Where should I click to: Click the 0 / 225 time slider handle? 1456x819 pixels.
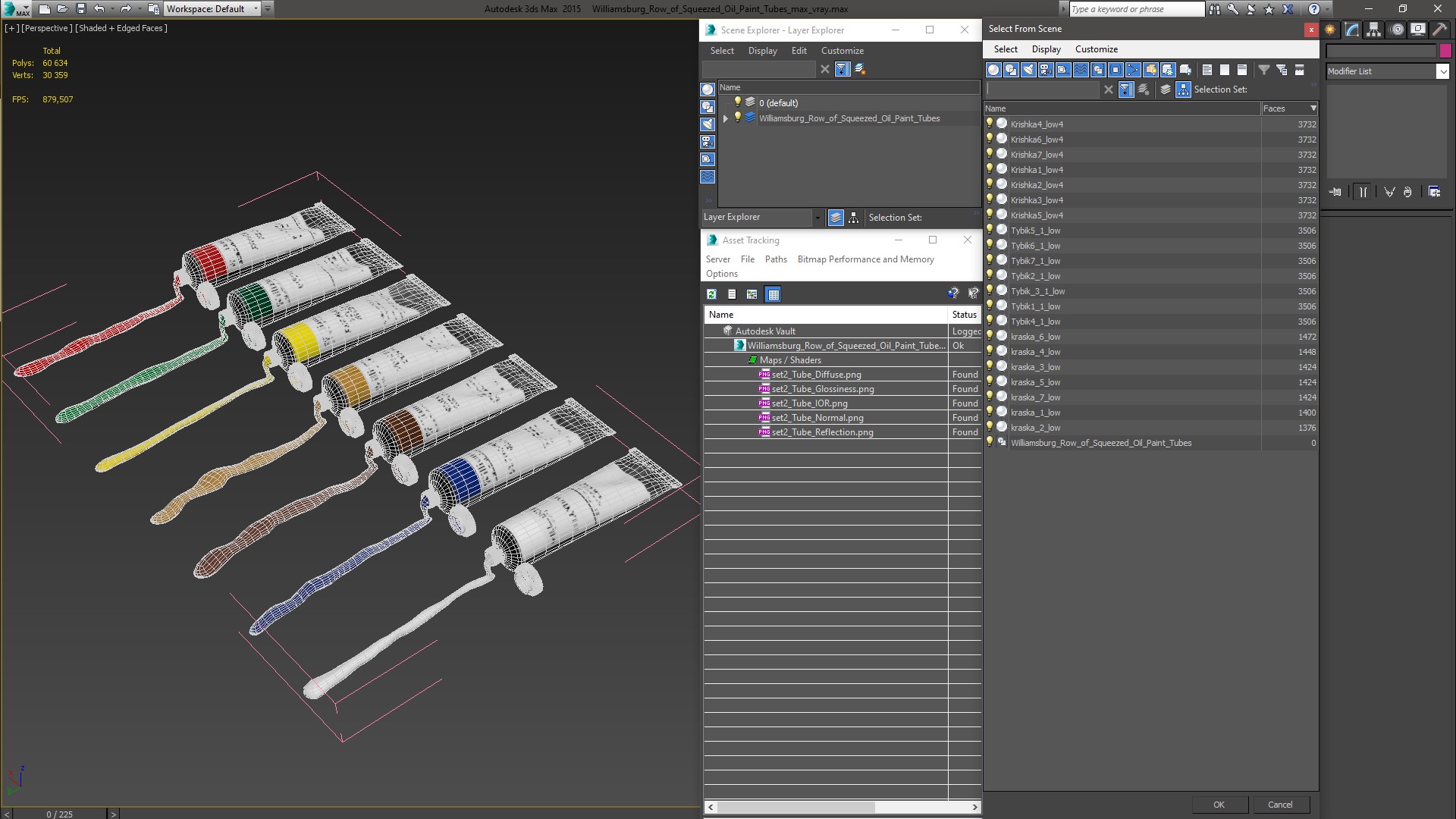tap(60, 814)
